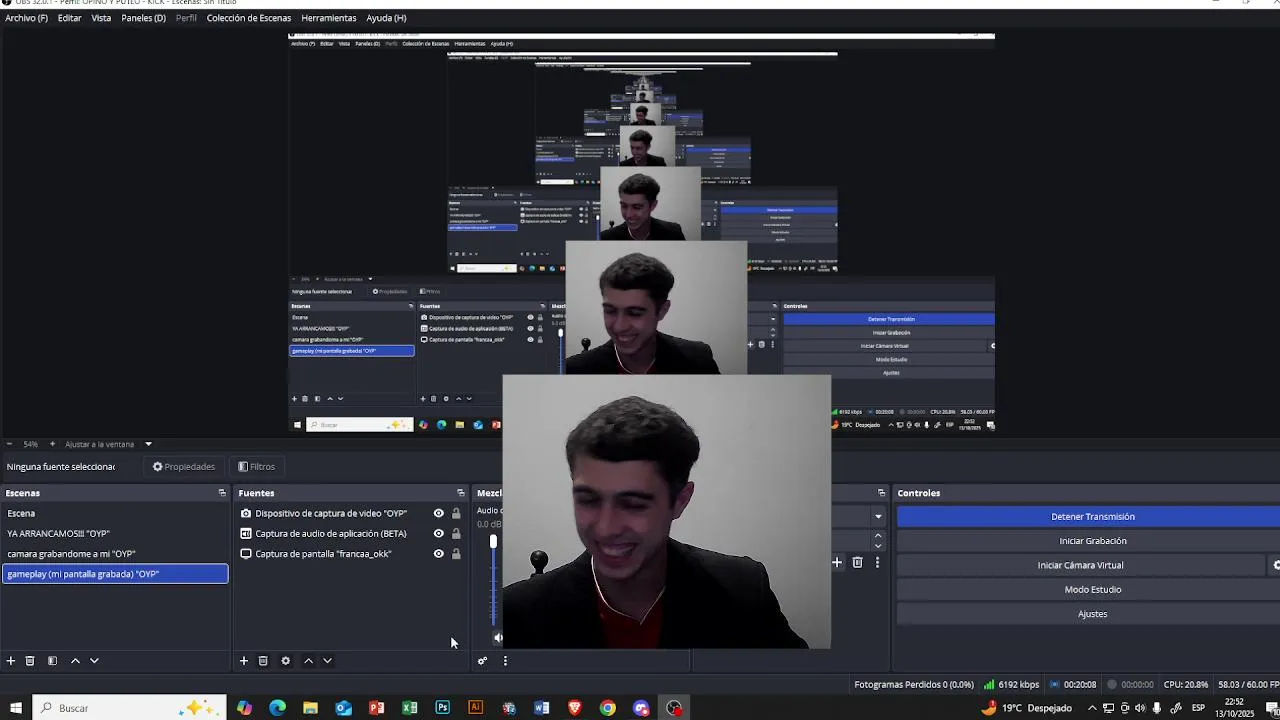Open the Vista menu

pos(101,18)
